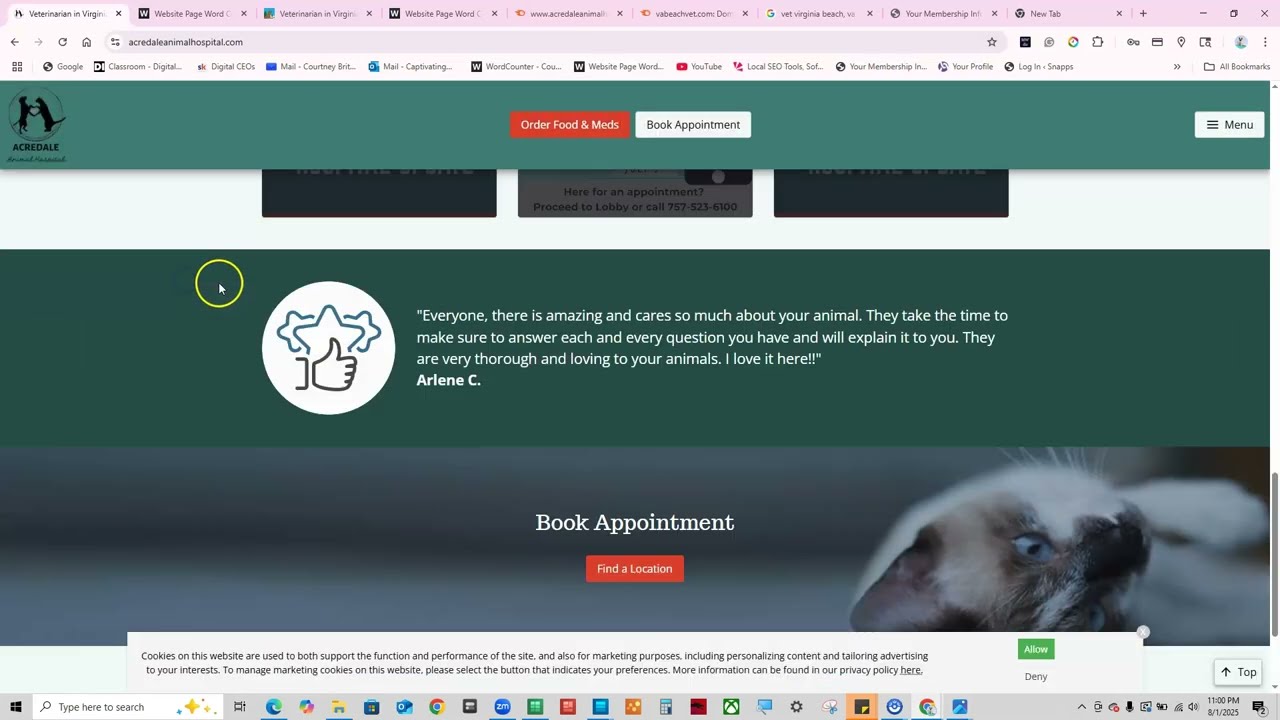Open the Digital CEOs bookmark
Screen dimensions: 1280x720
coord(226,67)
